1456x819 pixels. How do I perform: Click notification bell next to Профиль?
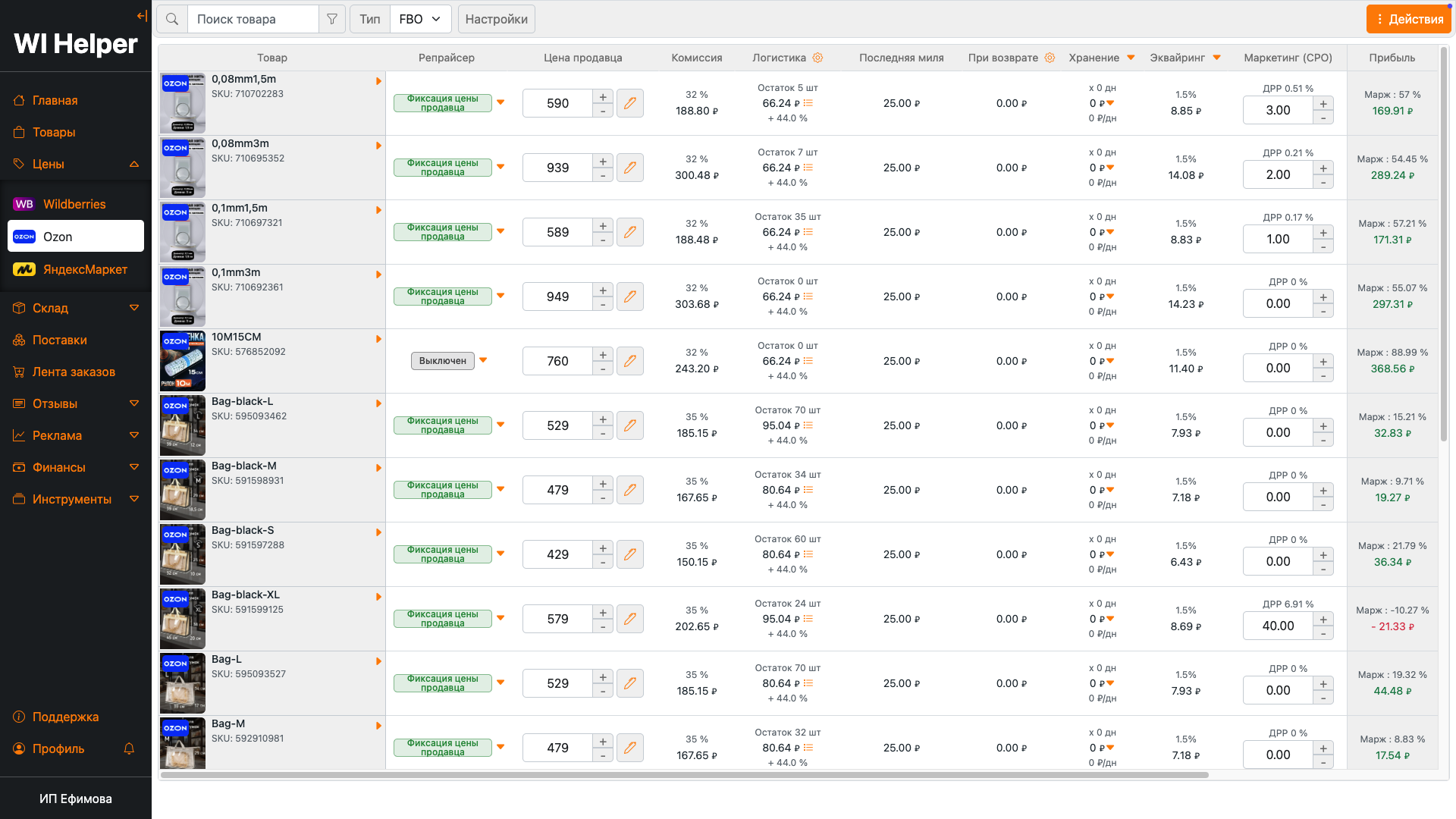(x=129, y=748)
